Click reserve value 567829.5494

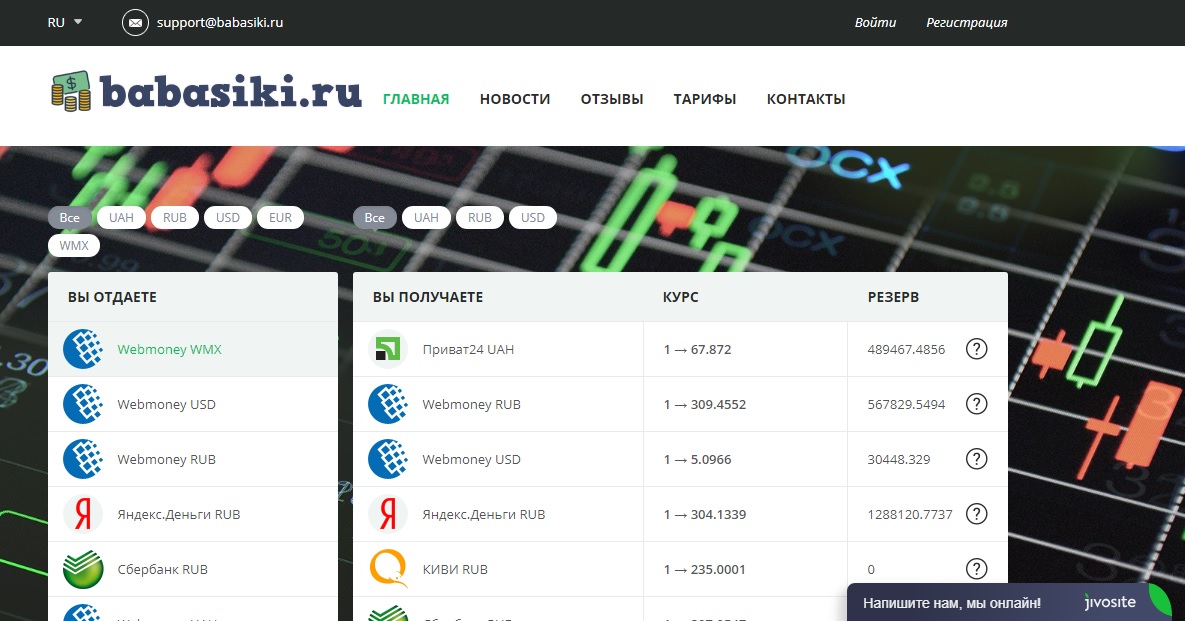[x=906, y=404]
